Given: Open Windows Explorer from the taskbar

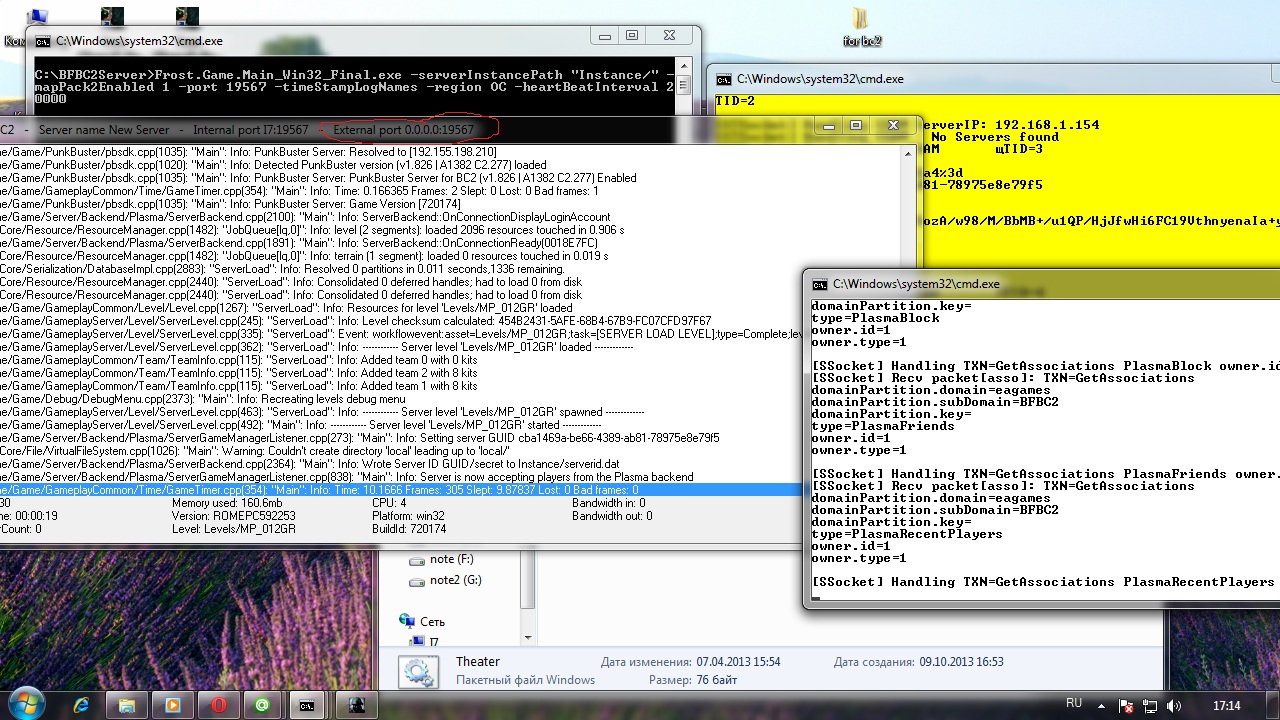Looking at the screenshot, I should click(127, 705).
